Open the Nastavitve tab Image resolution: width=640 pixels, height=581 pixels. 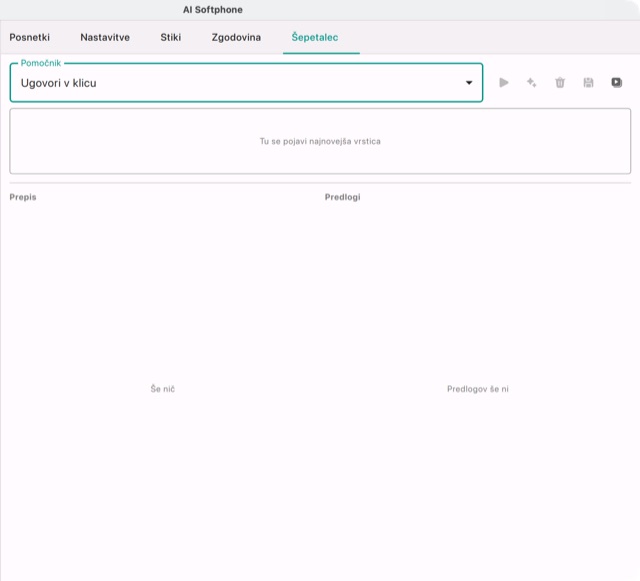click(105, 37)
